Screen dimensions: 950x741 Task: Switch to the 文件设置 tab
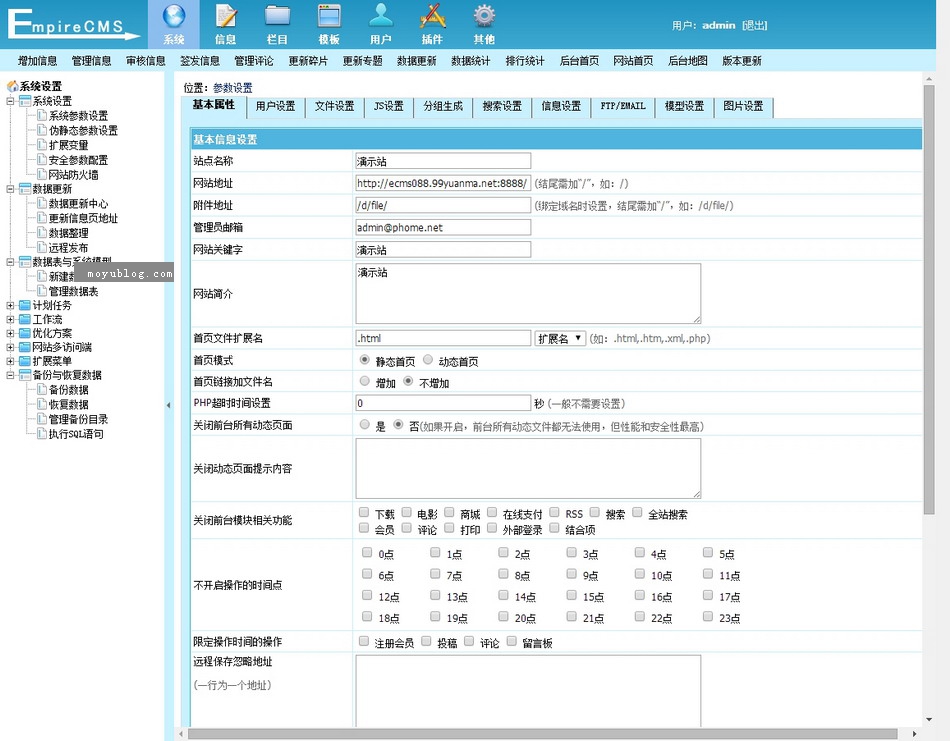[x=334, y=107]
